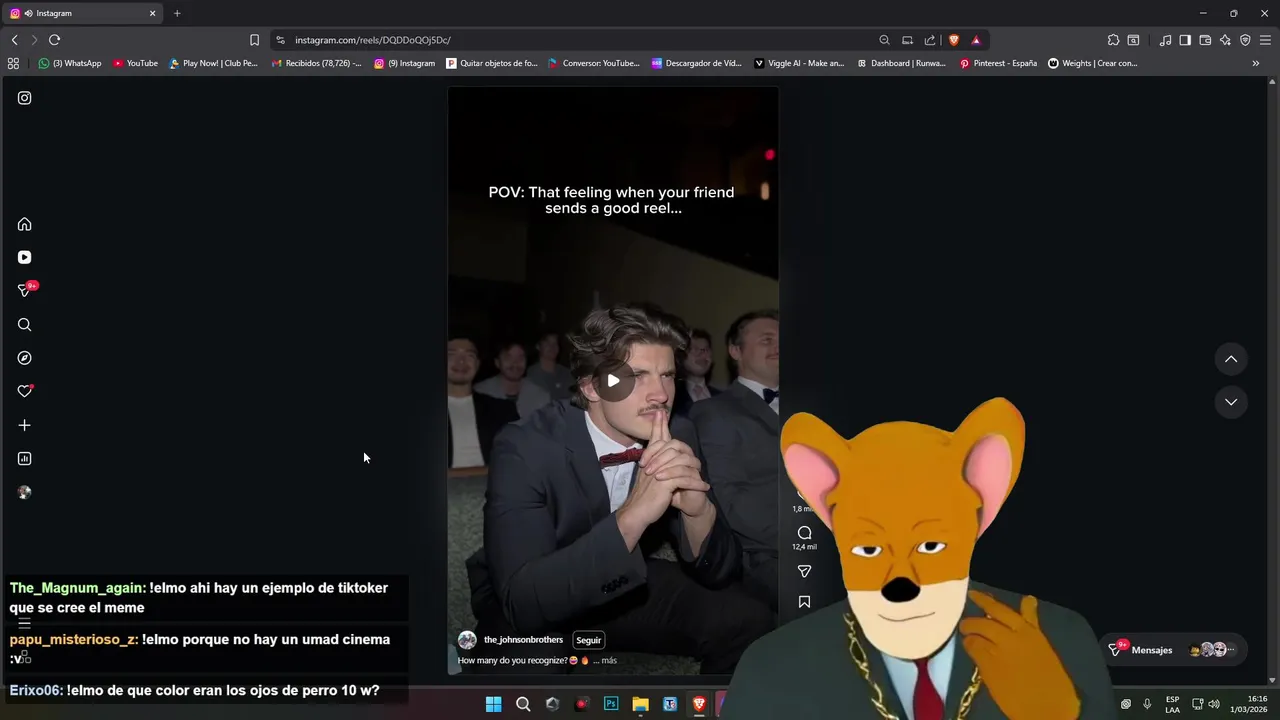The image size is (1280, 720).
Task: Open Brave VPN shield icon
Action: pyautogui.click(x=1245, y=40)
